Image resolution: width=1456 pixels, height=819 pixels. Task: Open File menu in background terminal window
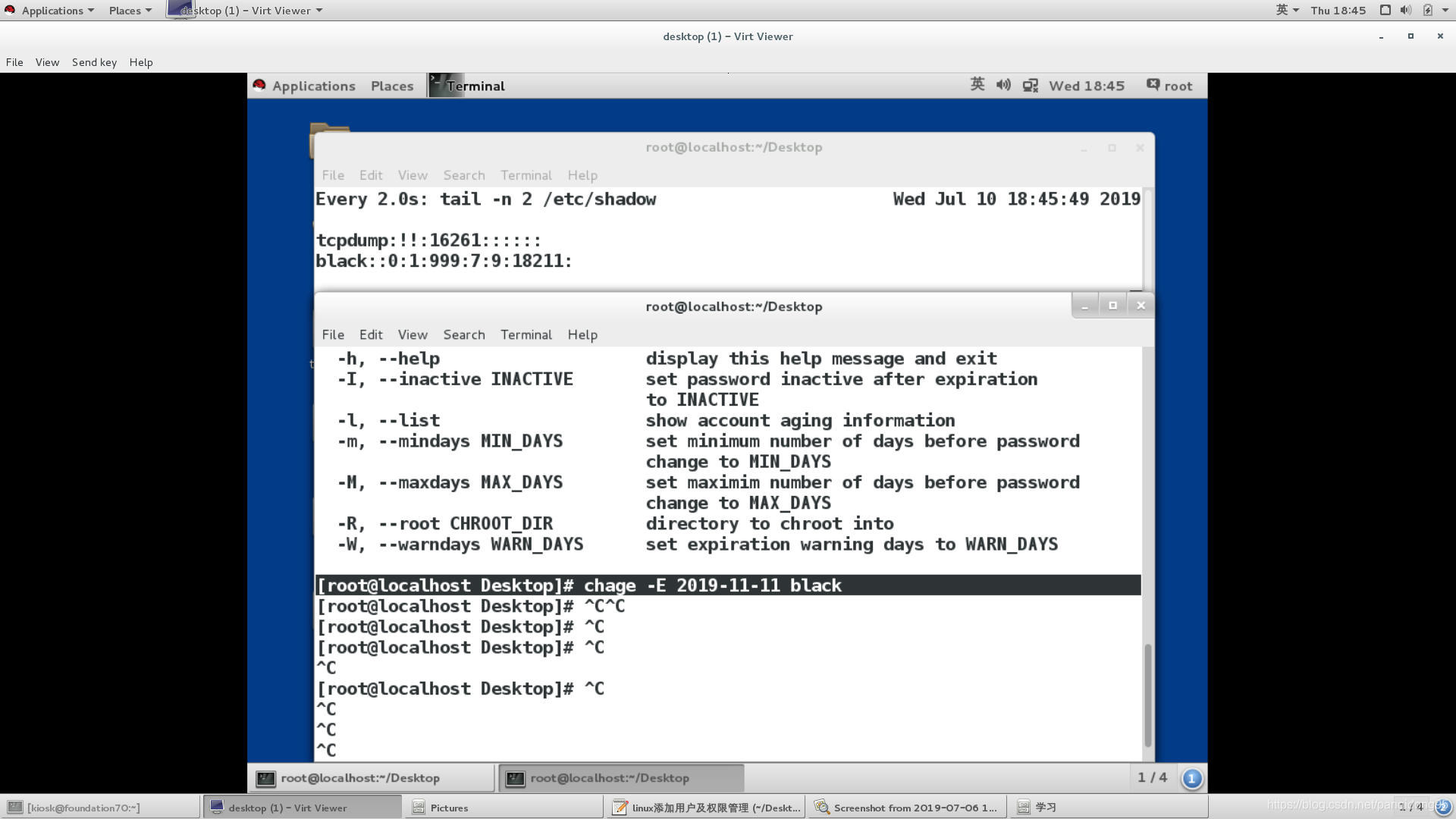pyautogui.click(x=333, y=175)
